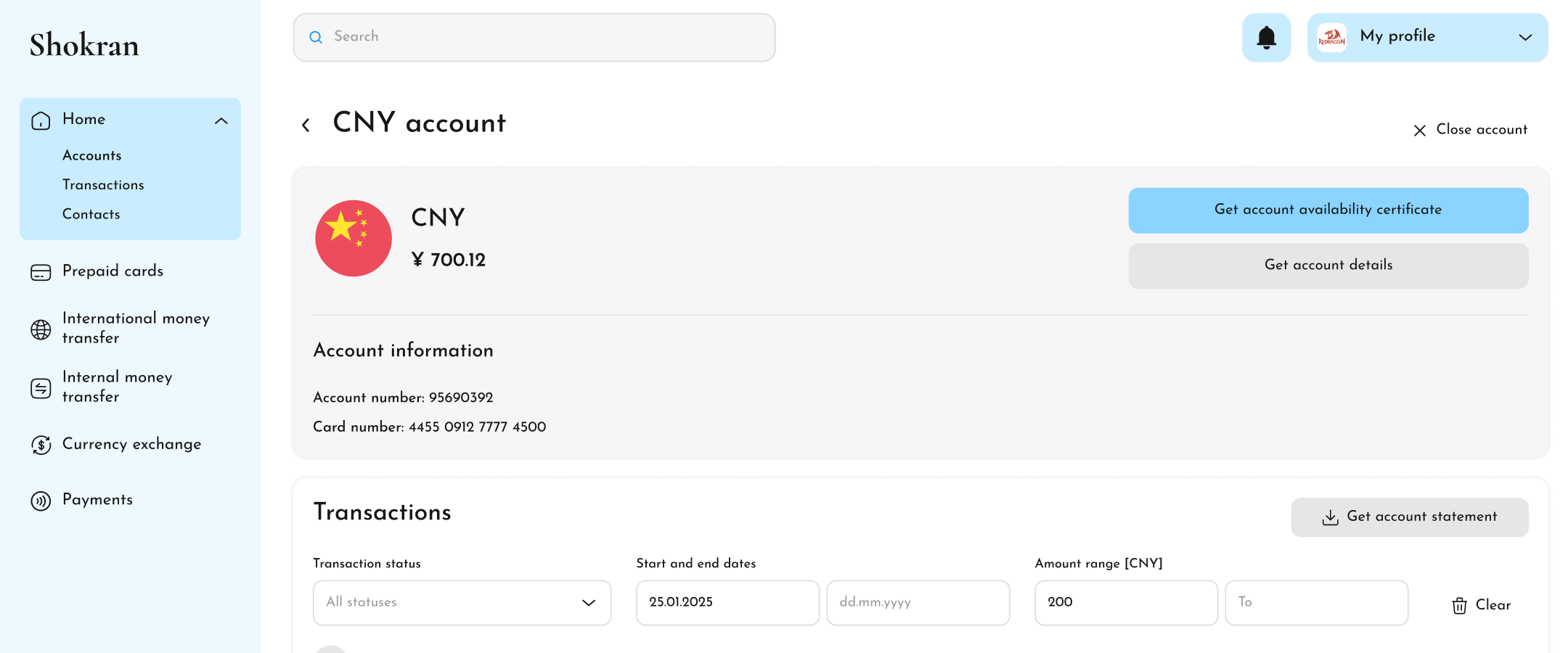Image resolution: width=1568 pixels, height=653 pixels.
Task: Open the All statuses dropdown
Action: coord(462,602)
